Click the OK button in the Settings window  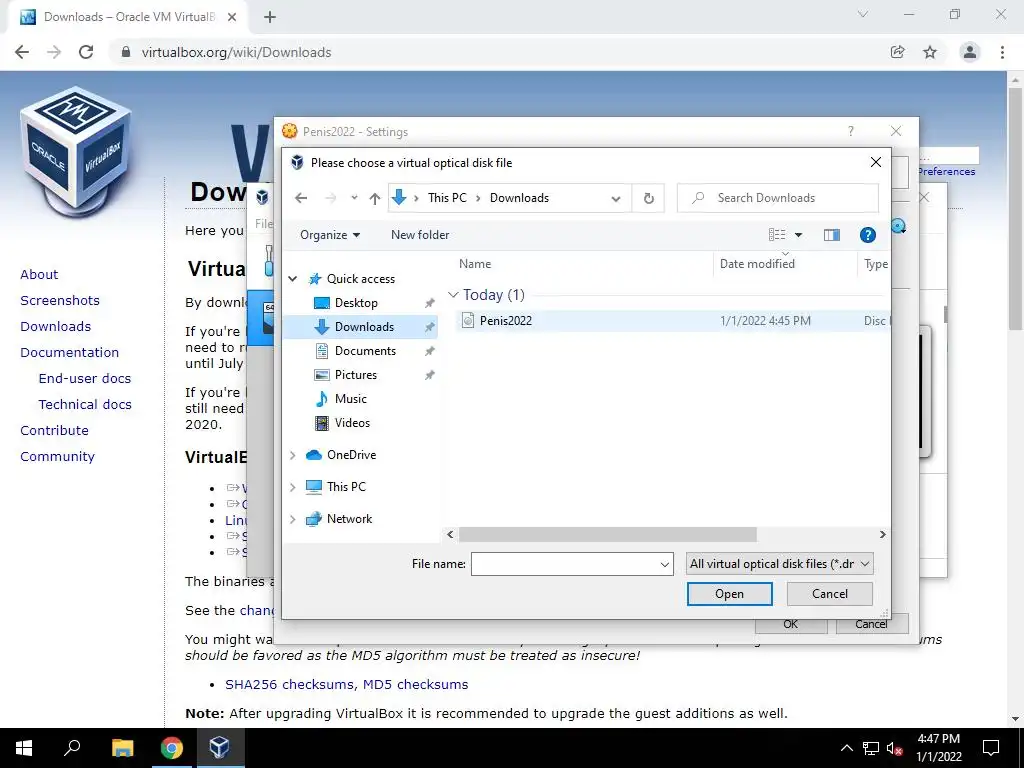tap(790, 624)
